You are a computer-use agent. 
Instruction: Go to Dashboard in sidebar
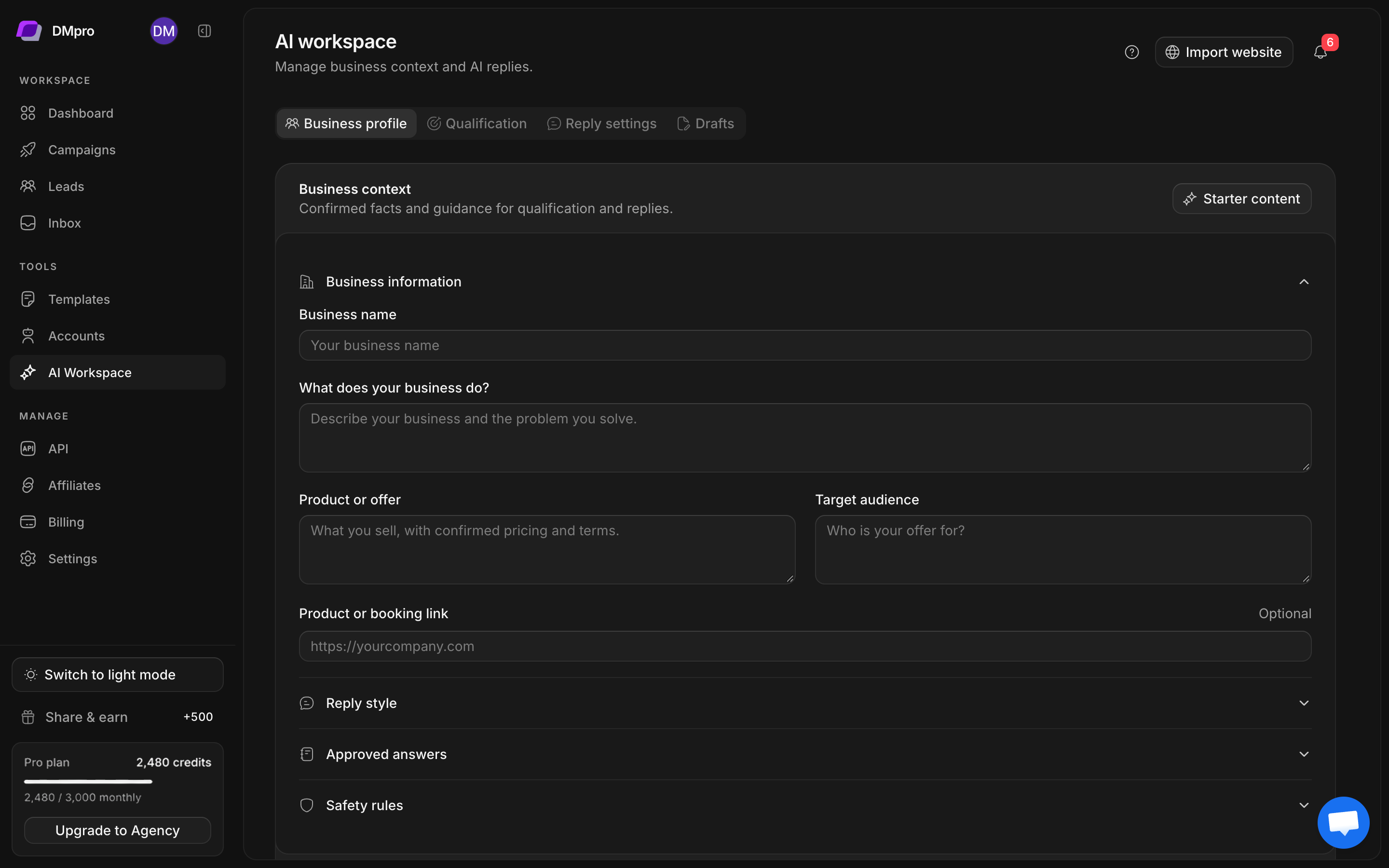tap(118, 113)
